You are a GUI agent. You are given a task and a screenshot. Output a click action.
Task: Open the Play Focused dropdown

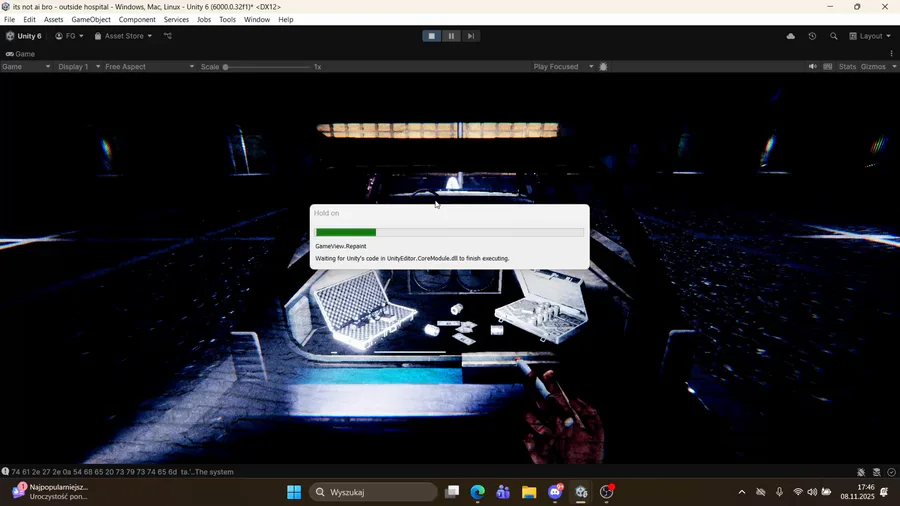pos(563,67)
